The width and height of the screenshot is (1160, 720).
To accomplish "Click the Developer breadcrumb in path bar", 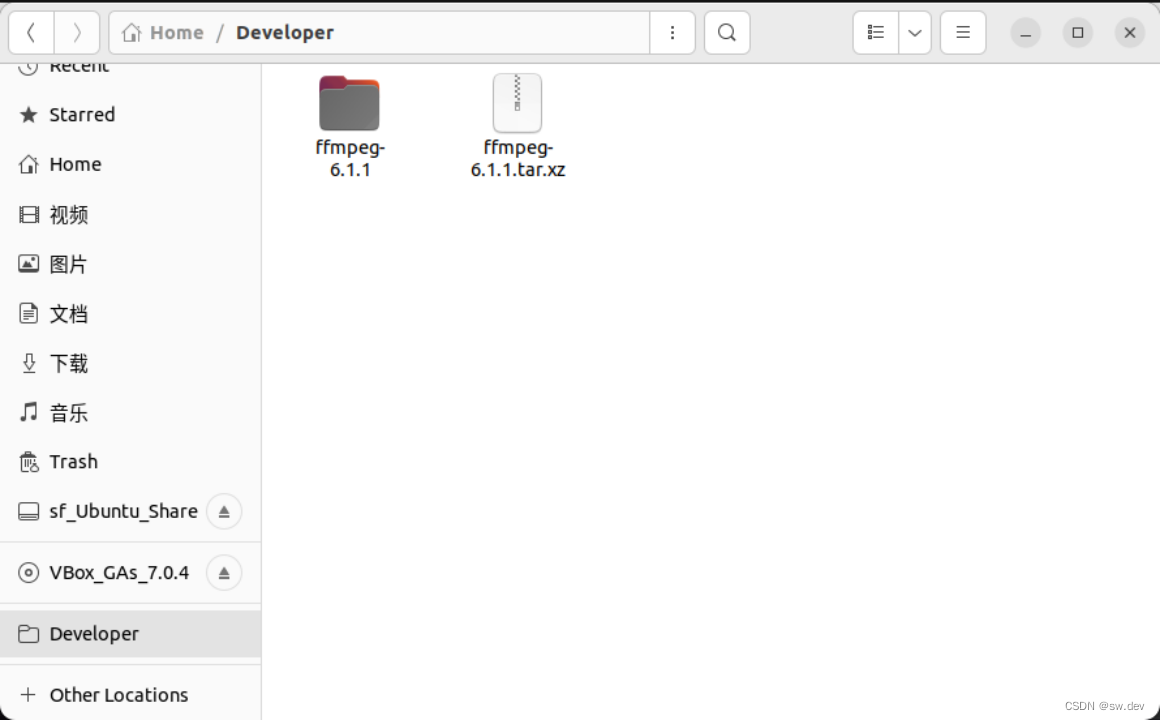I will (x=285, y=33).
